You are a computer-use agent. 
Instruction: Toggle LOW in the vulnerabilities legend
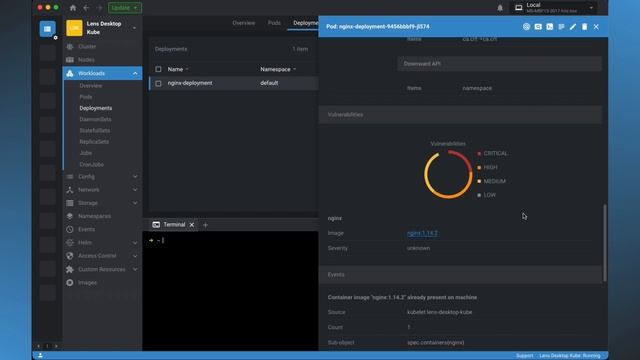(487, 195)
